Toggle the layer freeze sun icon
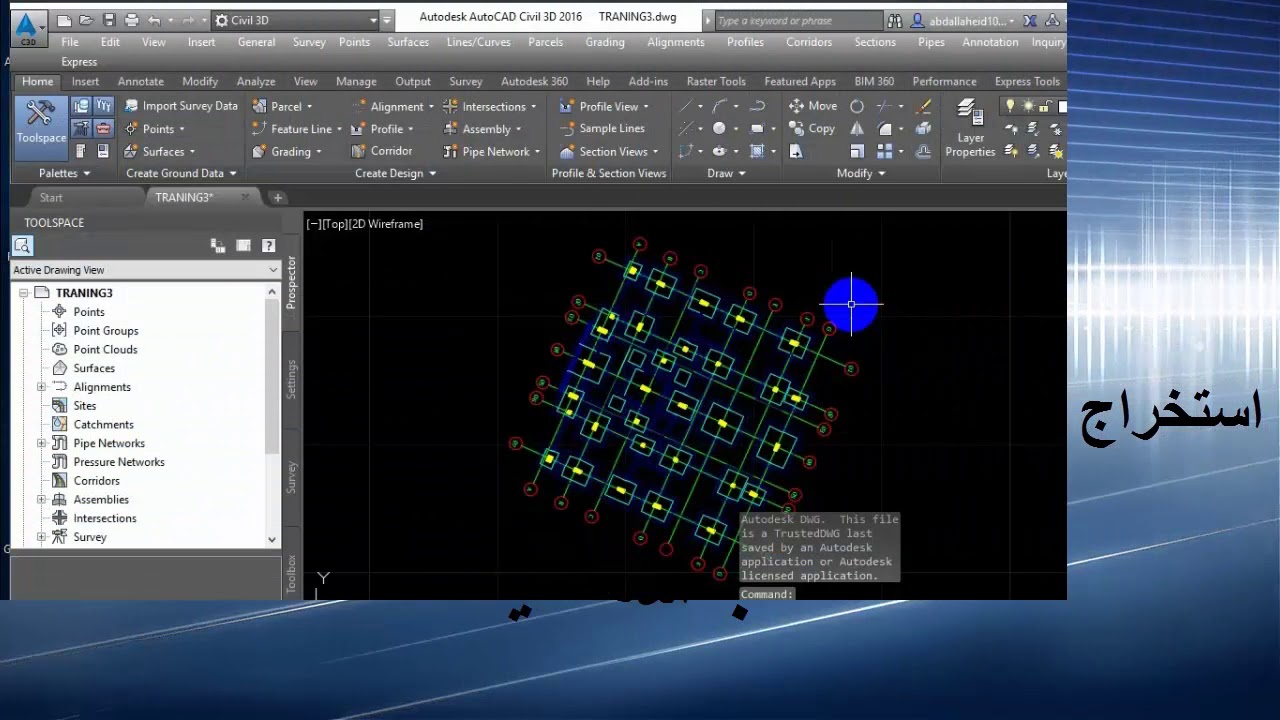The width and height of the screenshot is (1280, 720). [1028, 106]
